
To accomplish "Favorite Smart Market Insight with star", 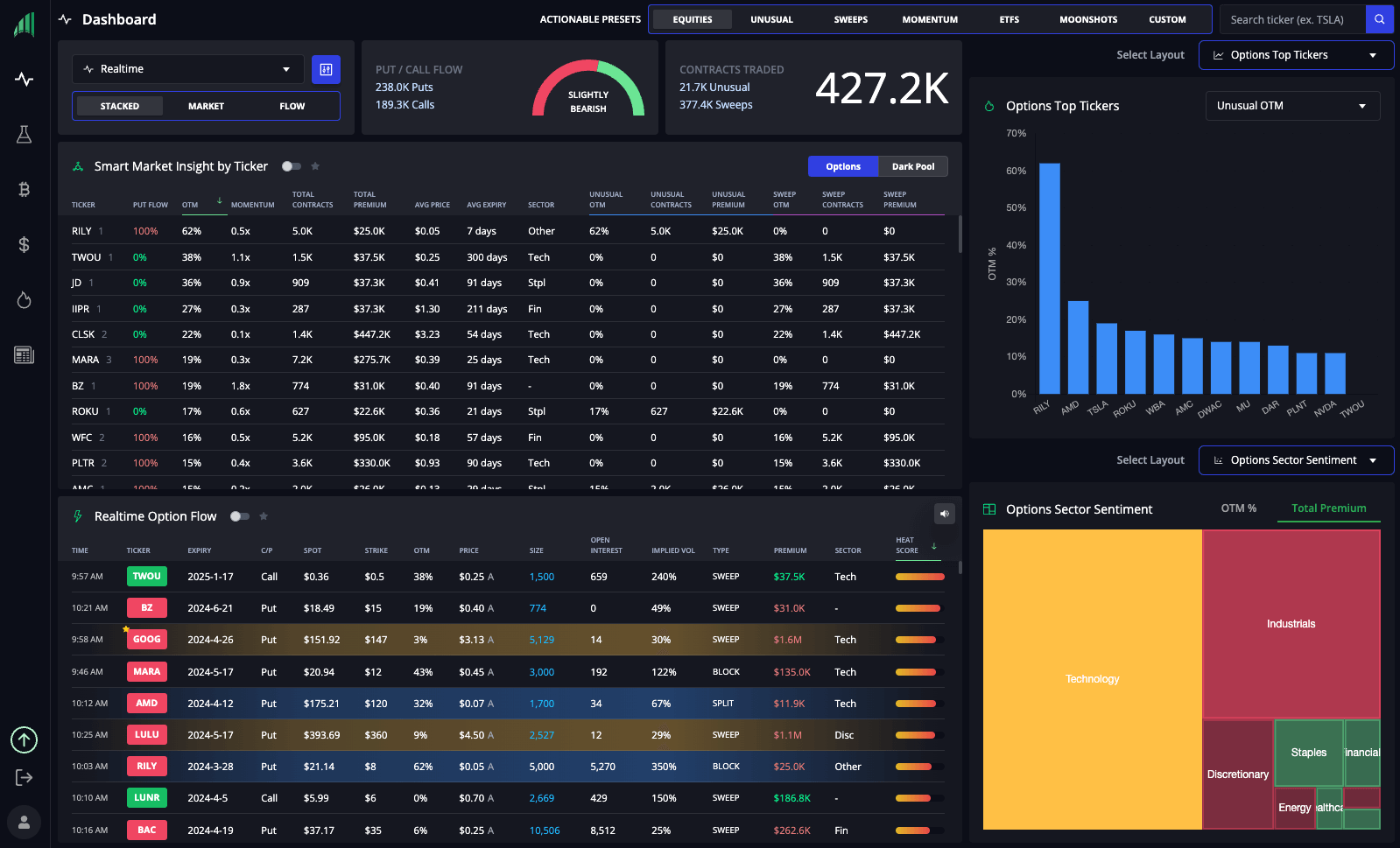I will [x=315, y=166].
